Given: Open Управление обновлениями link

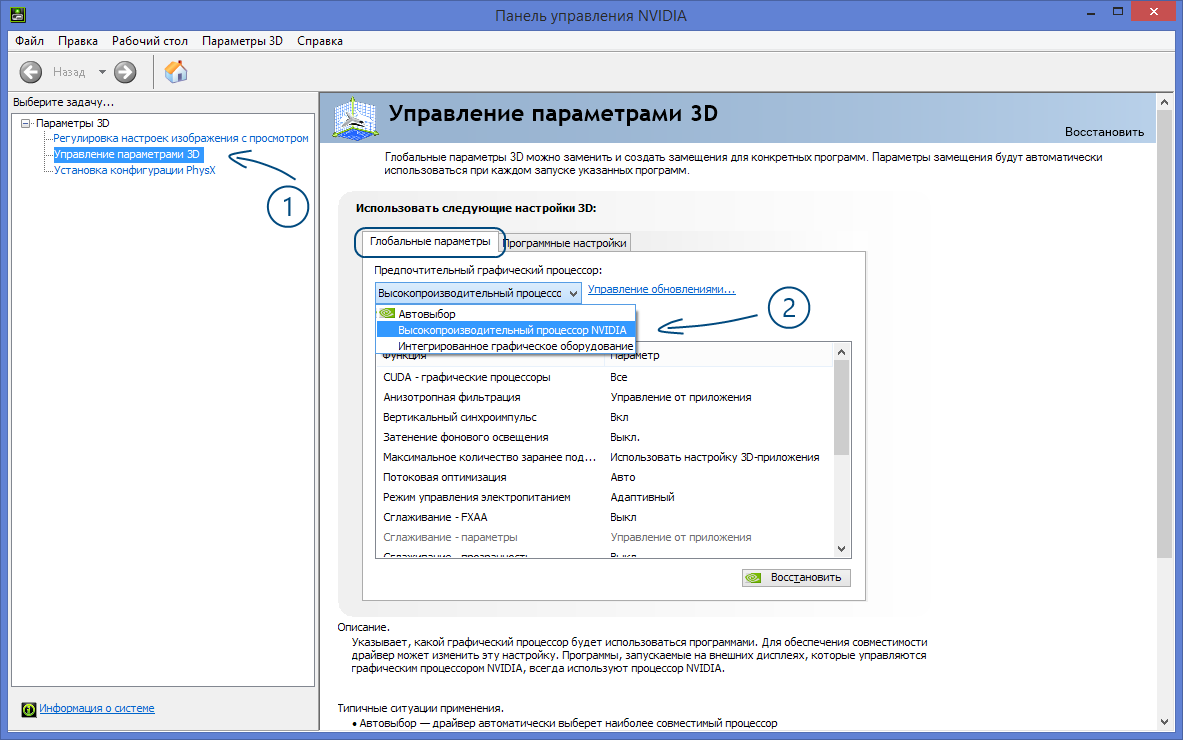Looking at the screenshot, I should coord(662,289).
